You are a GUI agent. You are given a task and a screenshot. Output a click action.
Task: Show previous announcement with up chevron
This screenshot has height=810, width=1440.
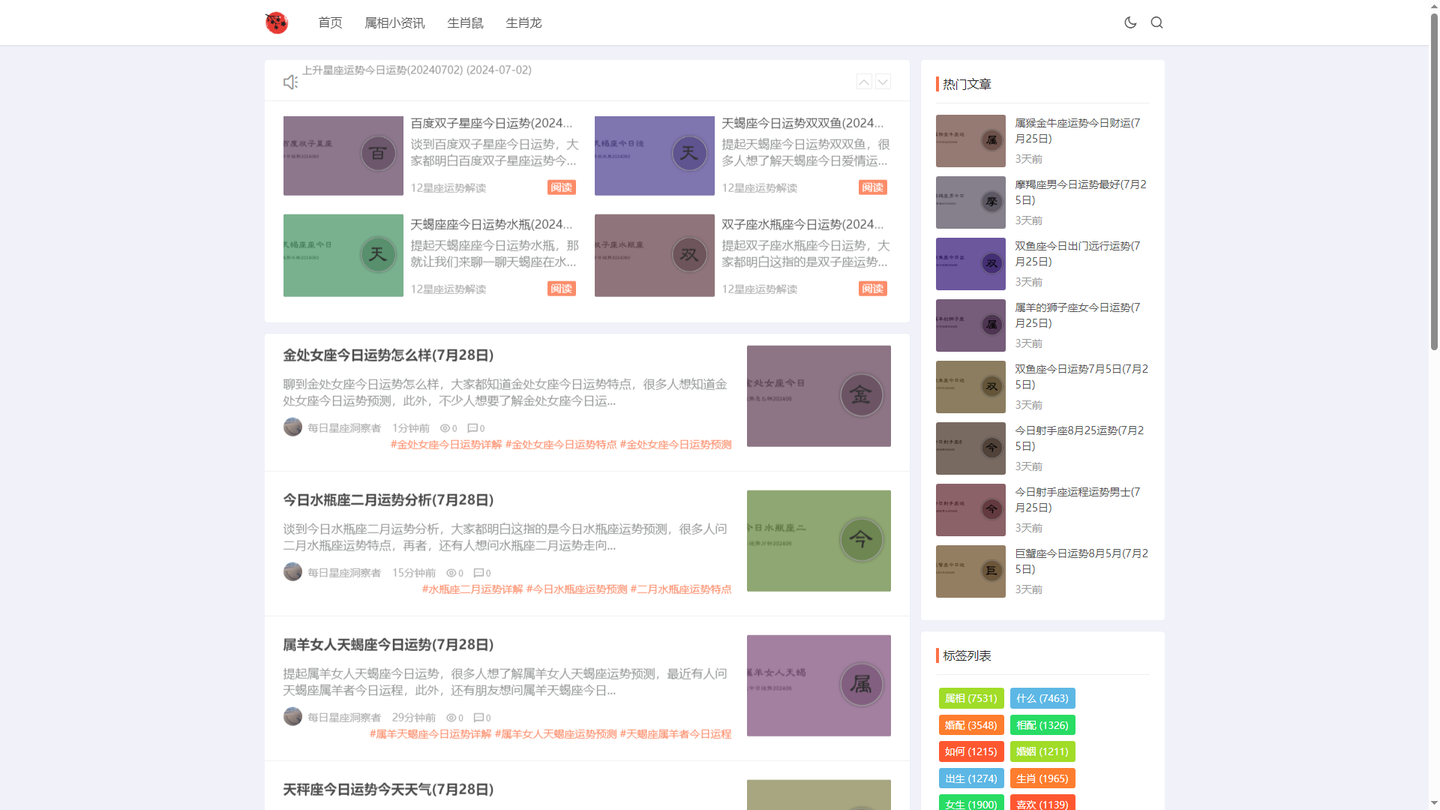[864, 82]
